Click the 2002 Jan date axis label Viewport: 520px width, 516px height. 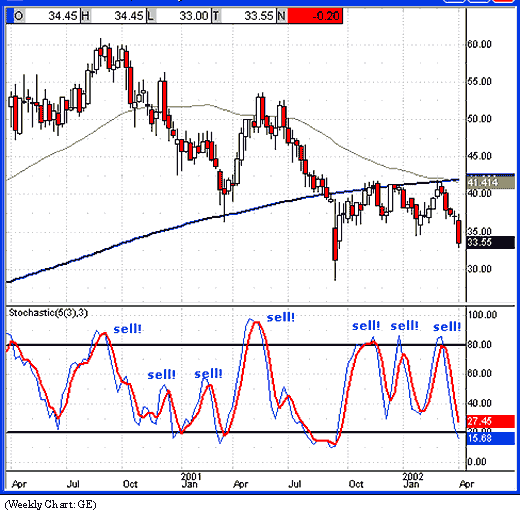[x=412, y=480]
